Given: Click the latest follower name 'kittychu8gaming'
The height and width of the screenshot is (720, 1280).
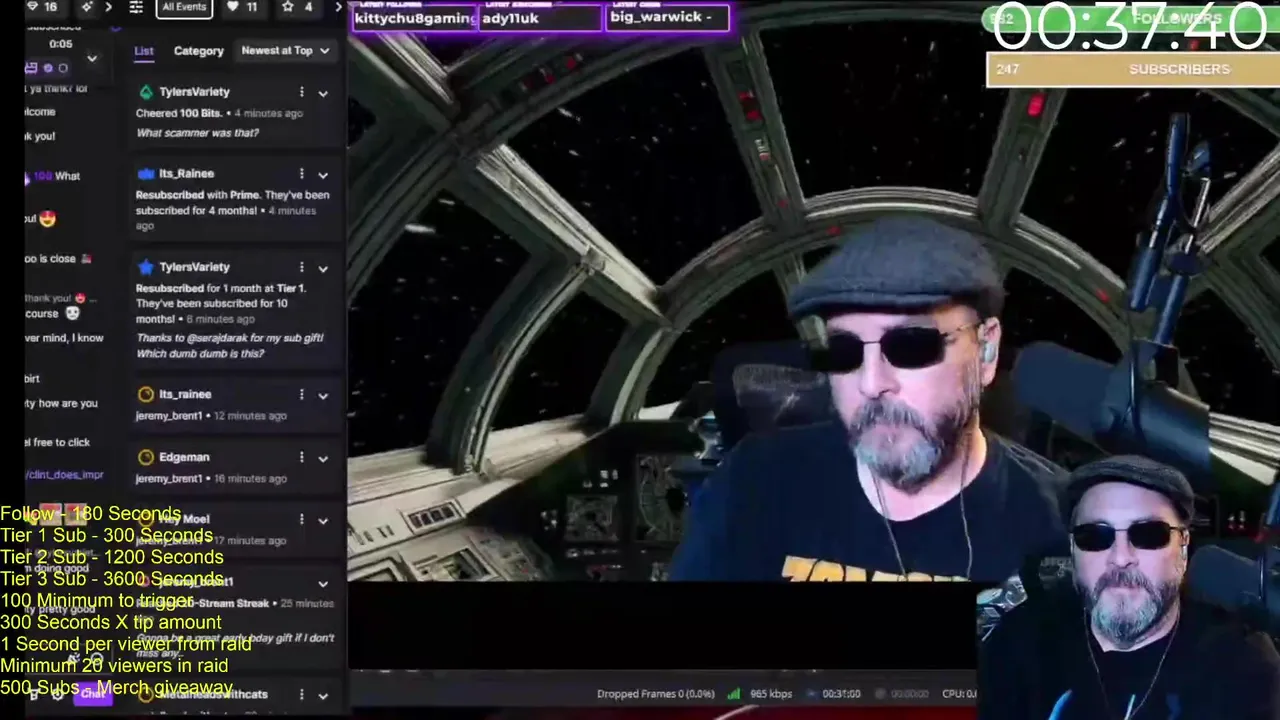Looking at the screenshot, I should [416, 18].
